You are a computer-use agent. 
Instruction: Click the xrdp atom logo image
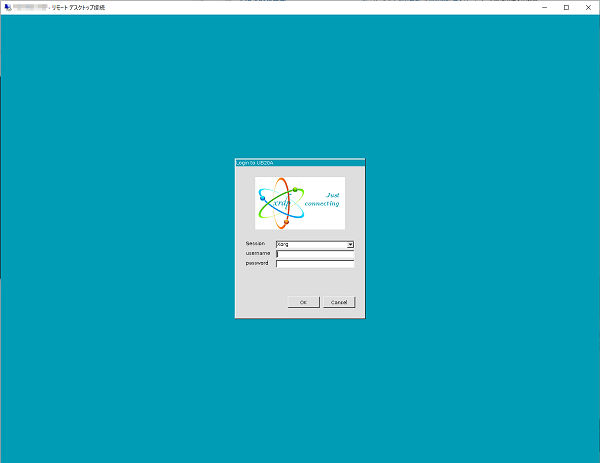pos(280,202)
